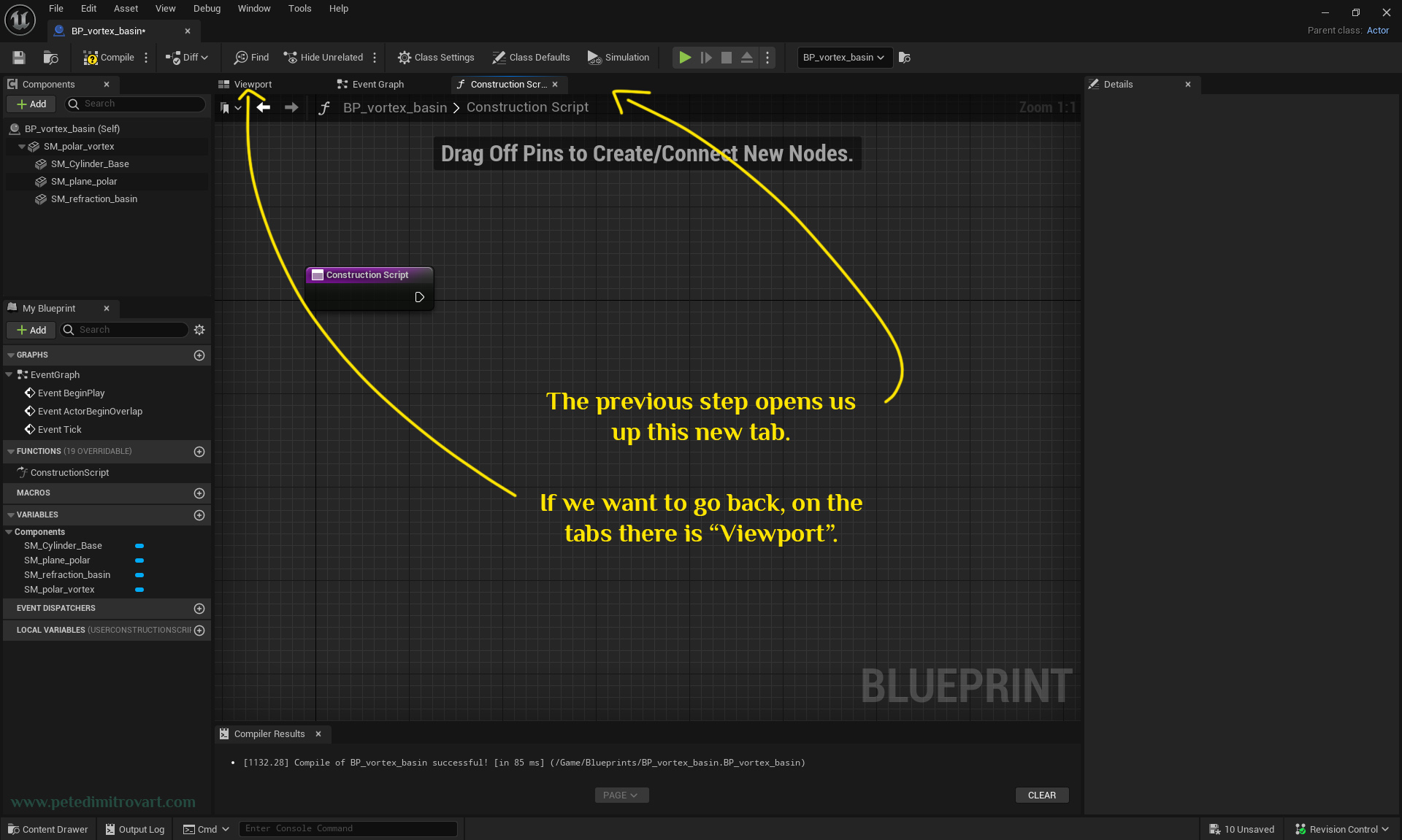
Task: Click the BP_vortex_basin dropdown in toolbar
Action: tap(841, 57)
